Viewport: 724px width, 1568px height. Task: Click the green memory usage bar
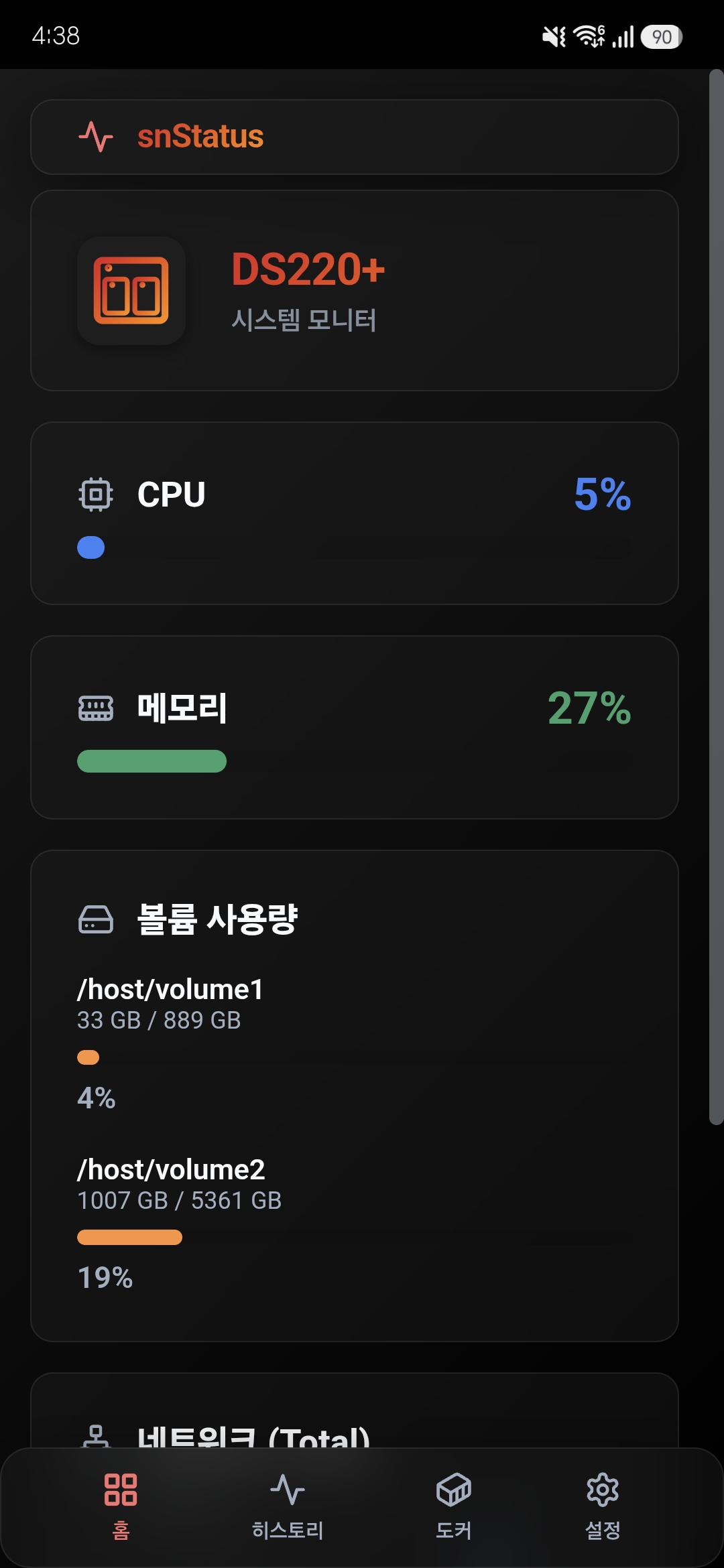point(152,761)
